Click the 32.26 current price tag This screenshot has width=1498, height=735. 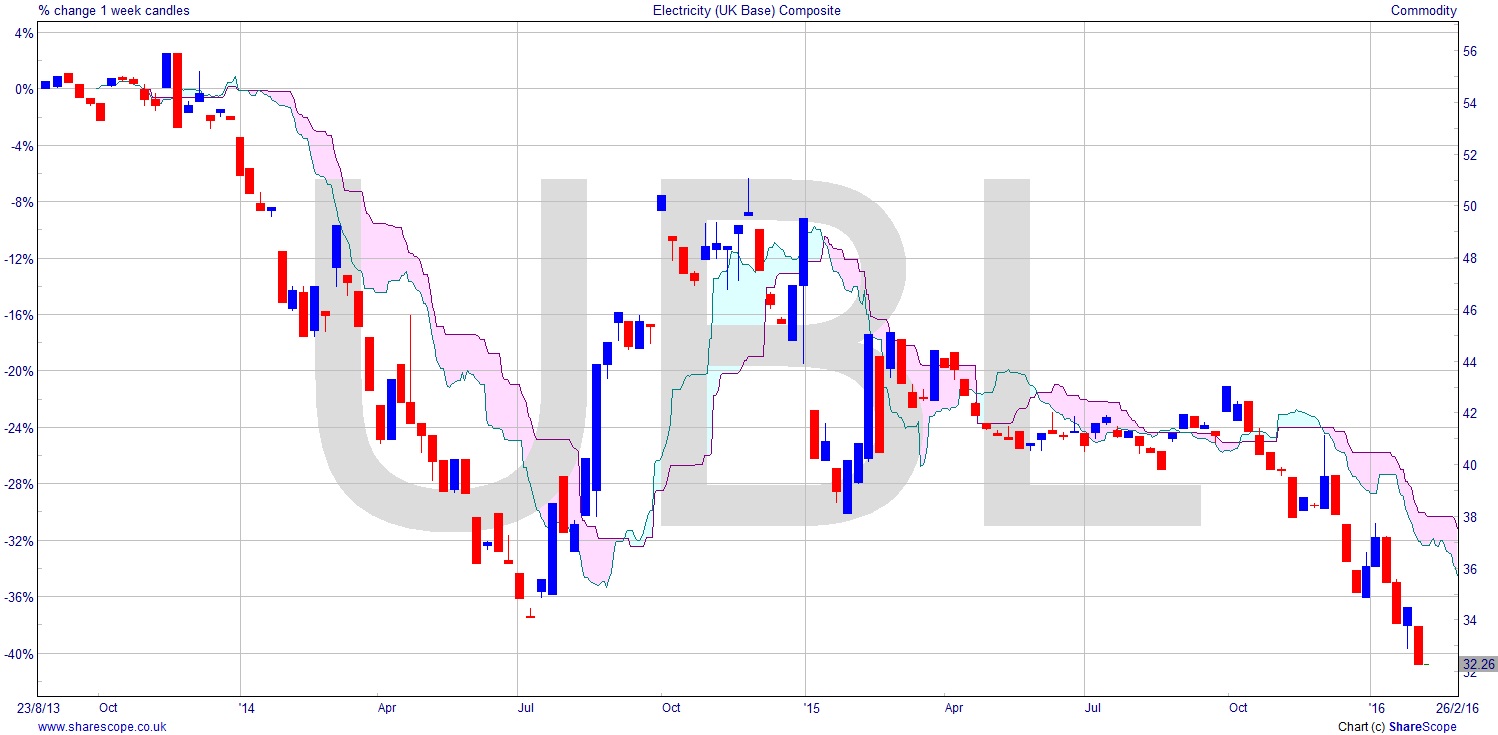click(1478, 664)
